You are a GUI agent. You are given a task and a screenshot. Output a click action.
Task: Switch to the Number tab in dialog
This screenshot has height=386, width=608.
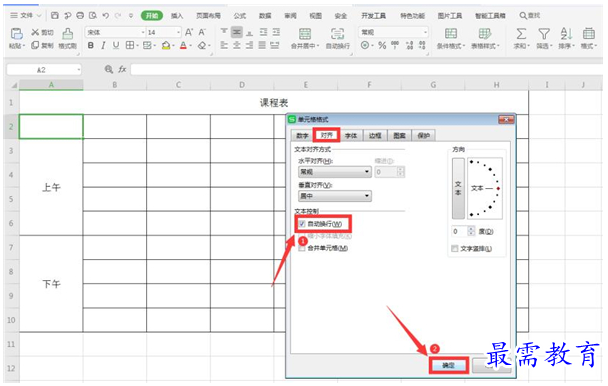(302, 135)
